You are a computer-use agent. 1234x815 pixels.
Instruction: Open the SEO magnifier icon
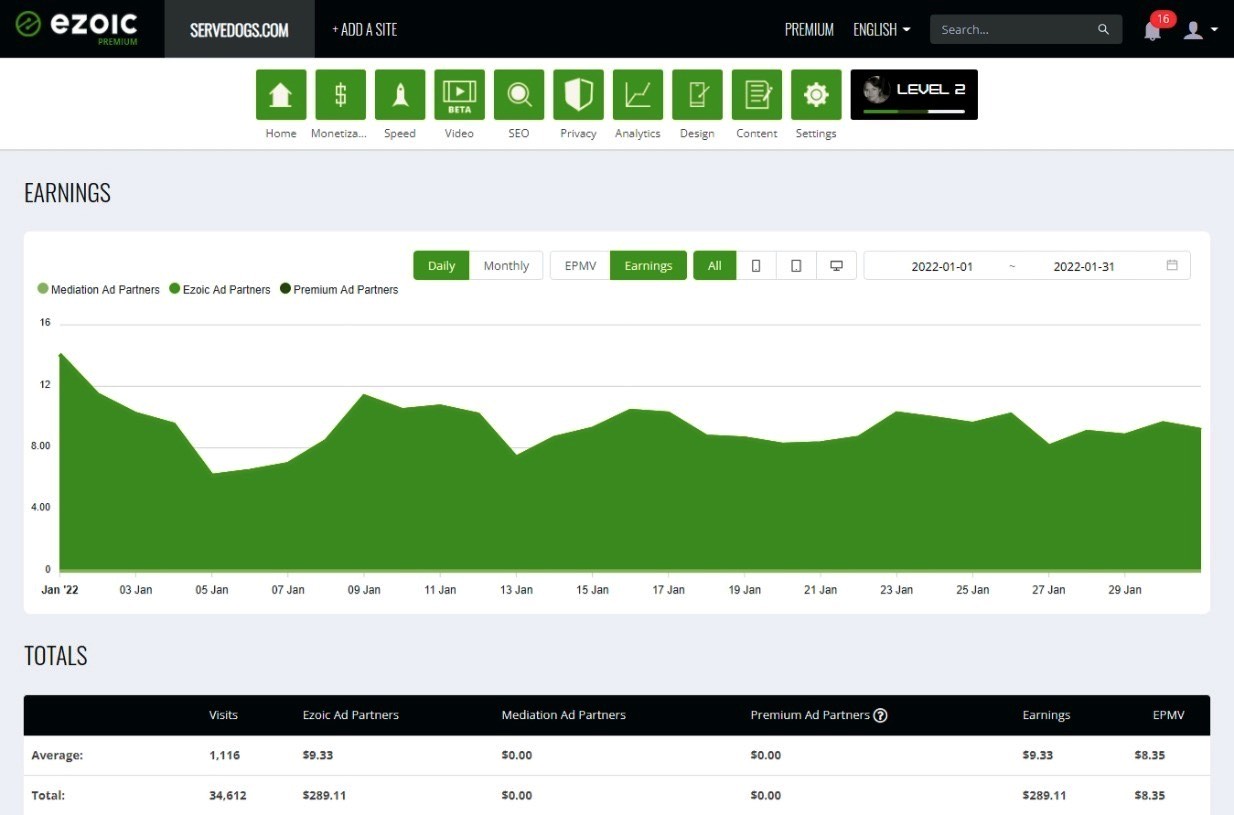(x=519, y=95)
